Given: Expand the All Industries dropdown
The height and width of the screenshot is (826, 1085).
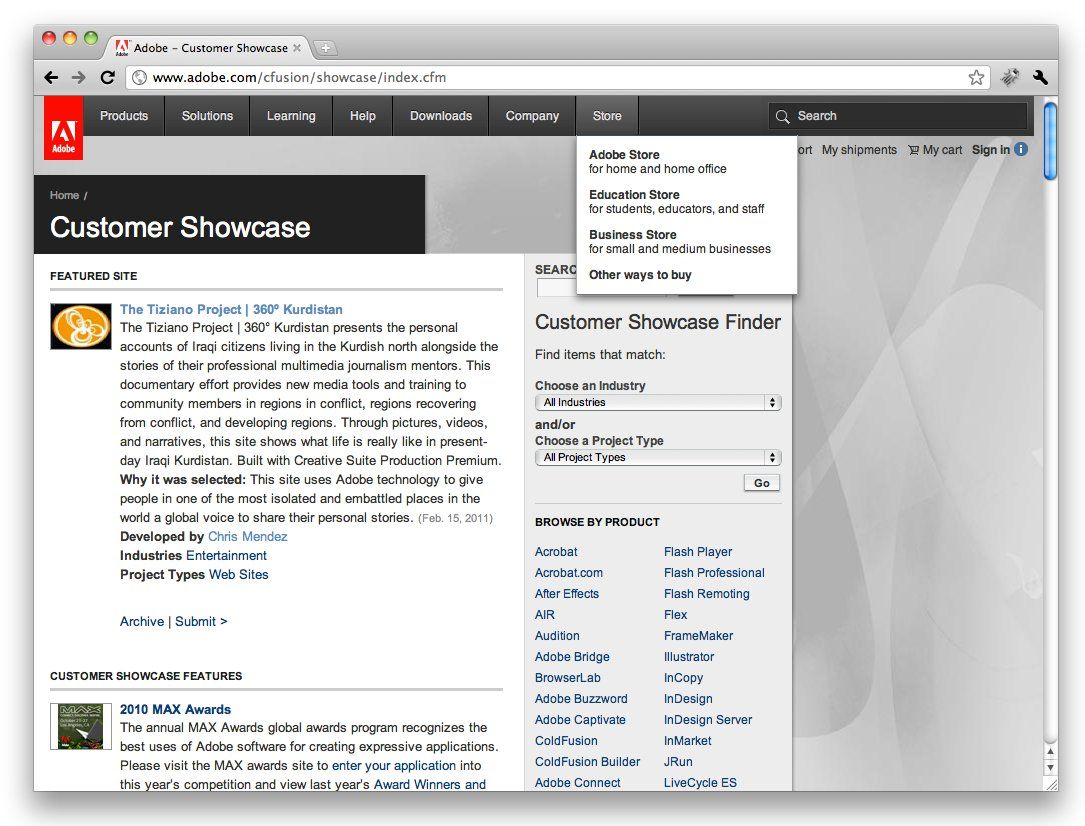Looking at the screenshot, I should coord(658,402).
